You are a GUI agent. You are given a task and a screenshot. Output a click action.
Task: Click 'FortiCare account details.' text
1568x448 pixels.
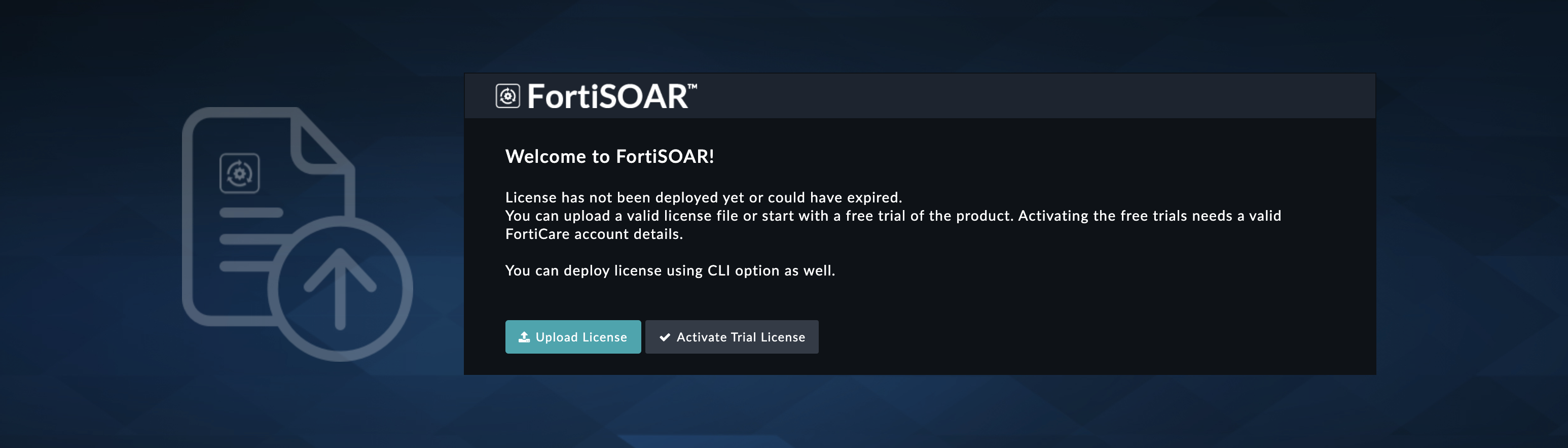(x=594, y=234)
